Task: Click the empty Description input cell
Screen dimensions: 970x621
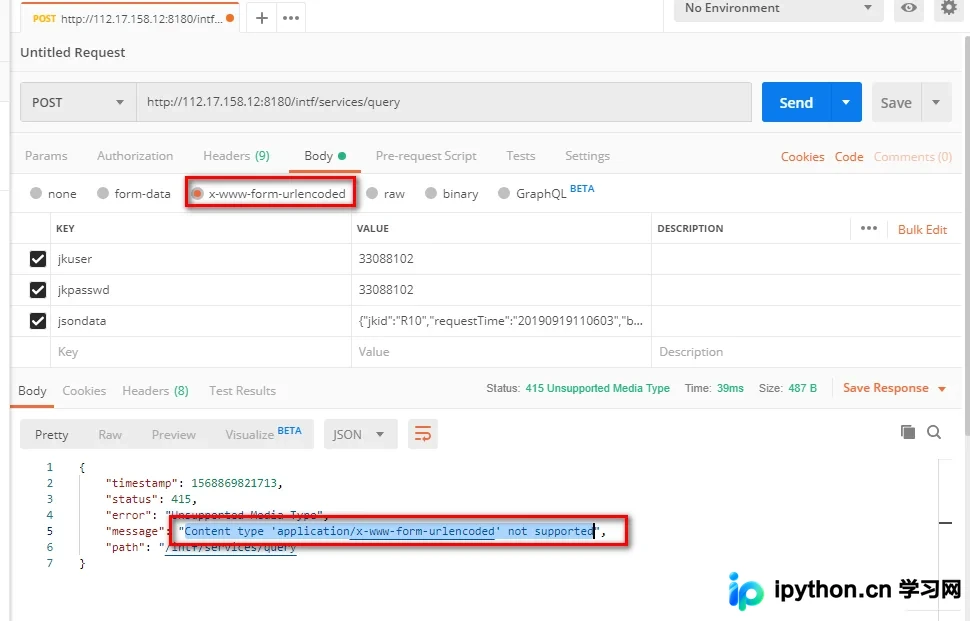Action: pyautogui.click(x=806, y=352)
